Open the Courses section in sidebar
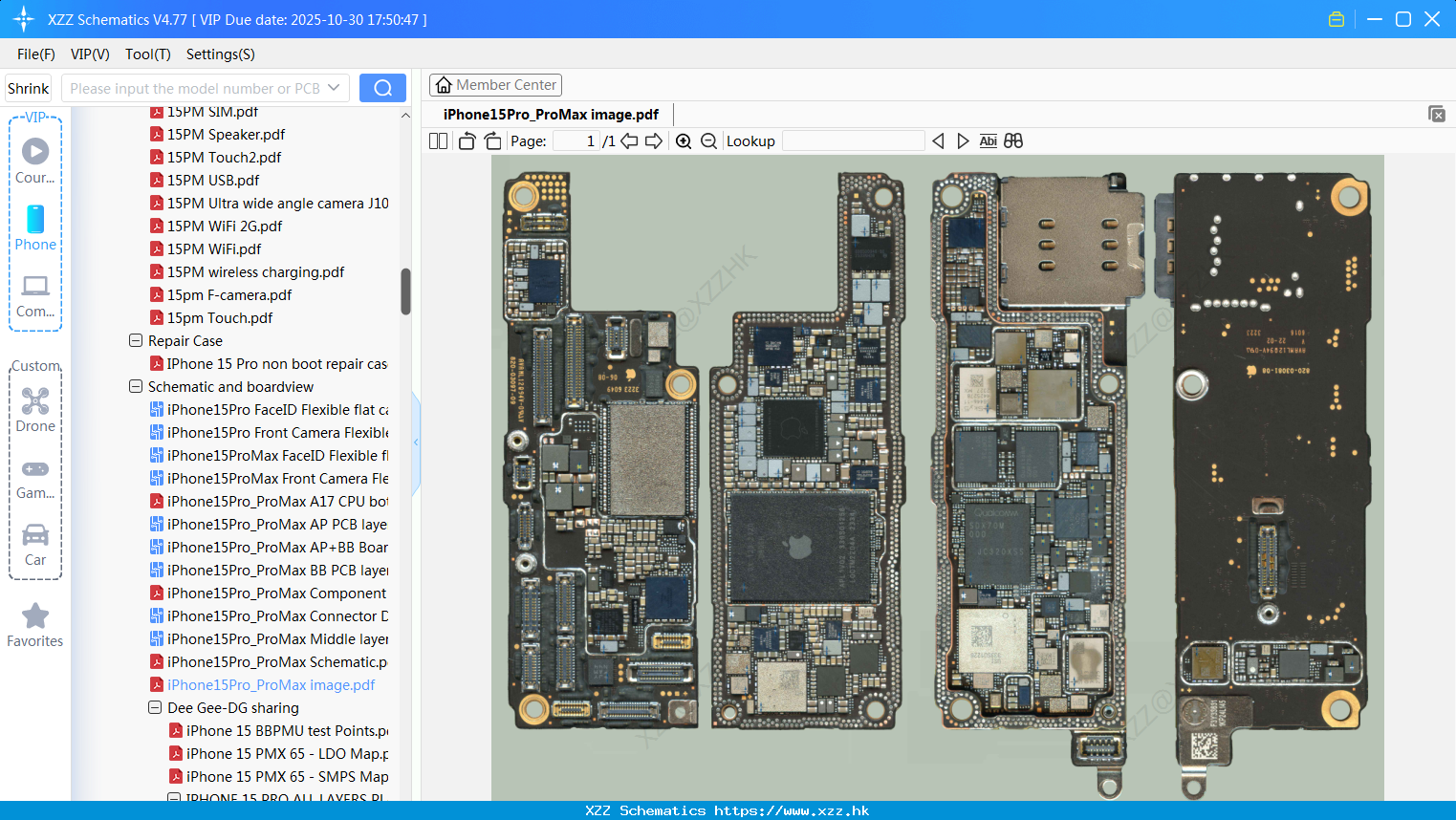1456x820 pixels. point(35,161)
